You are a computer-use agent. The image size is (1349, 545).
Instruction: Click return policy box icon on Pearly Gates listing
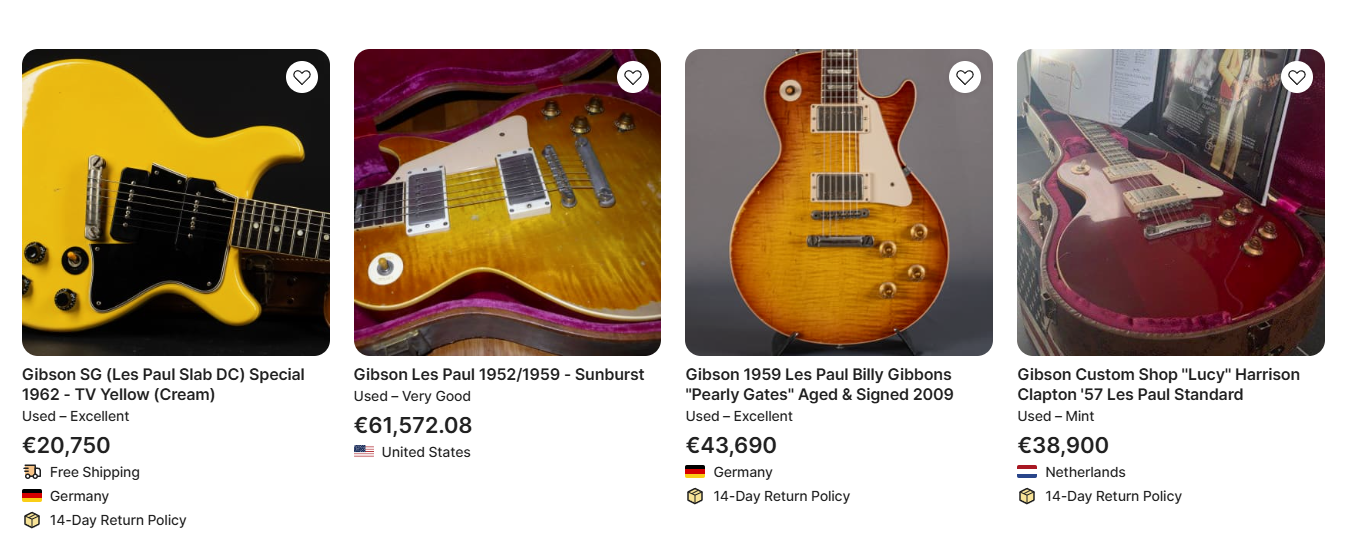click(x=695, y=496)
